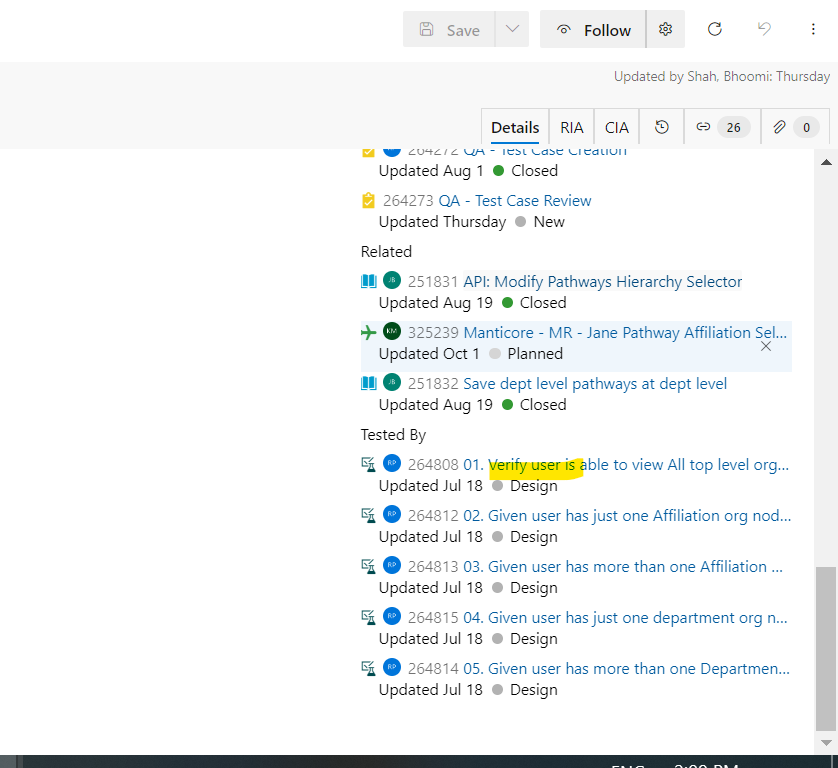This screenshot has width=838, height=768.
Task: Click the RP avatar badge on test 264808
Action: [x=391, y=463]
